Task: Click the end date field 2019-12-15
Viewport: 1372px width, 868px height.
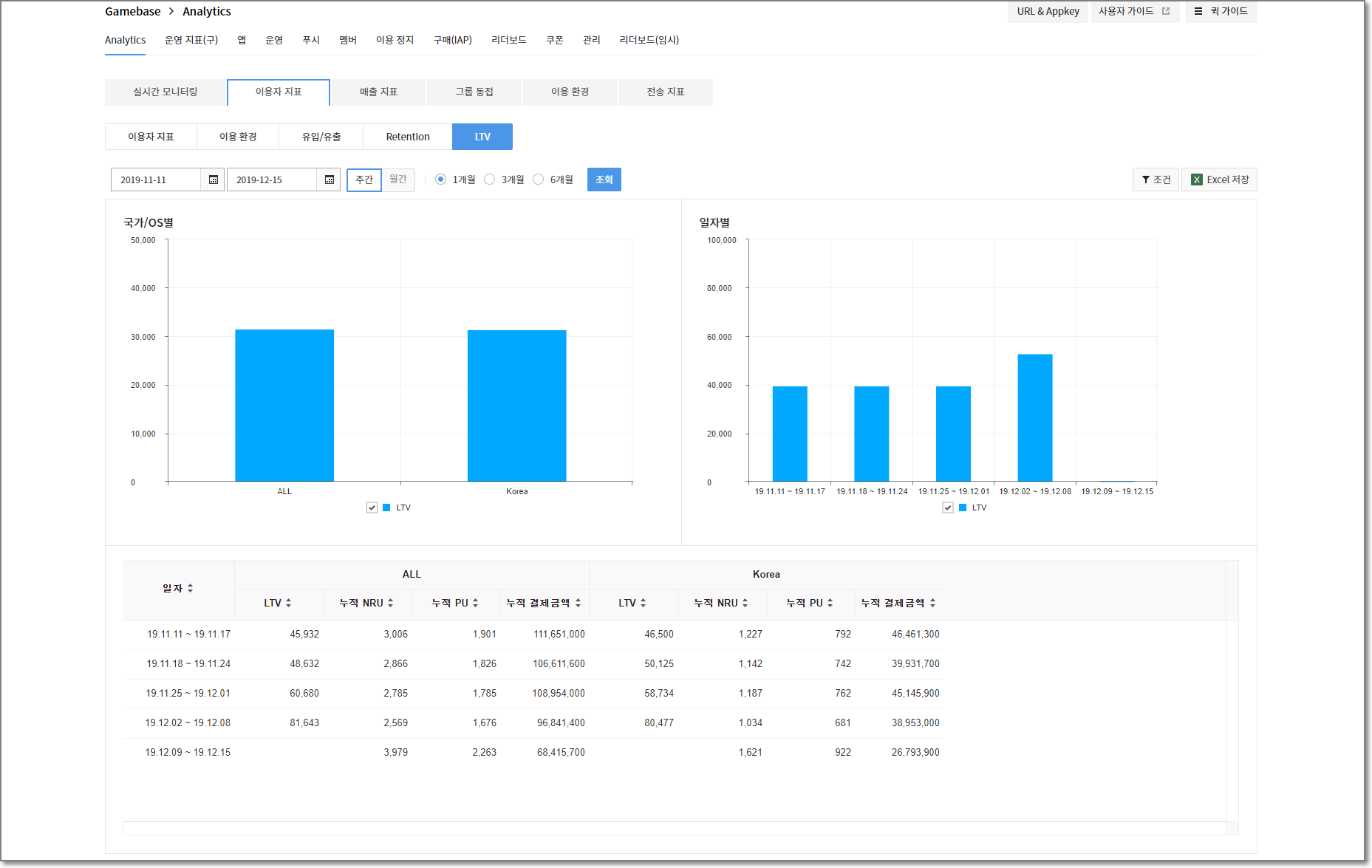Action: [272, 180]
